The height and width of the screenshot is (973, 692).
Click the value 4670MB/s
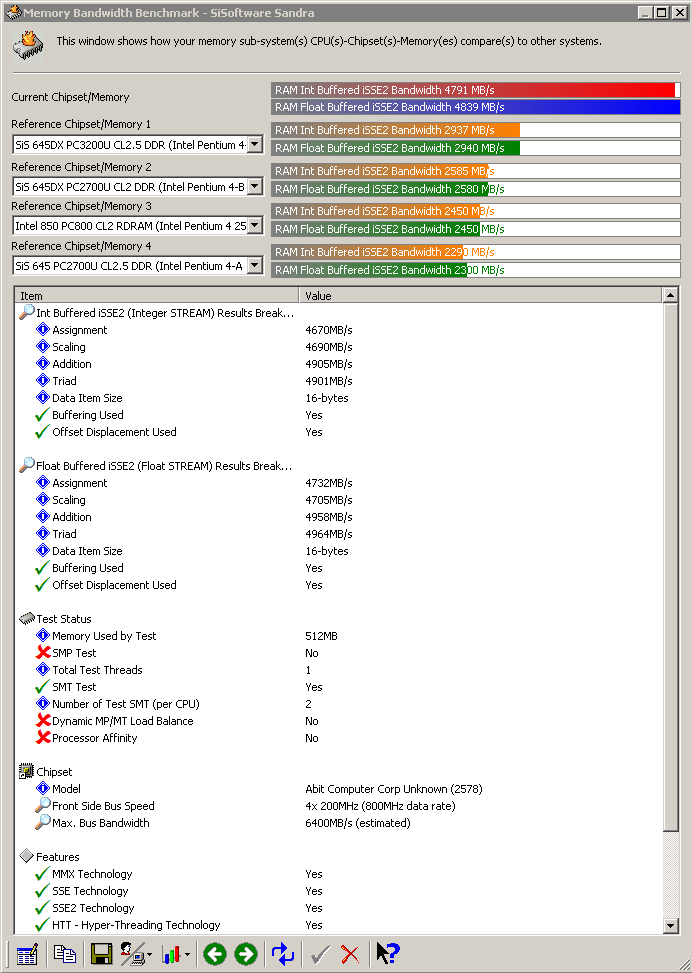tap(329, 330)
